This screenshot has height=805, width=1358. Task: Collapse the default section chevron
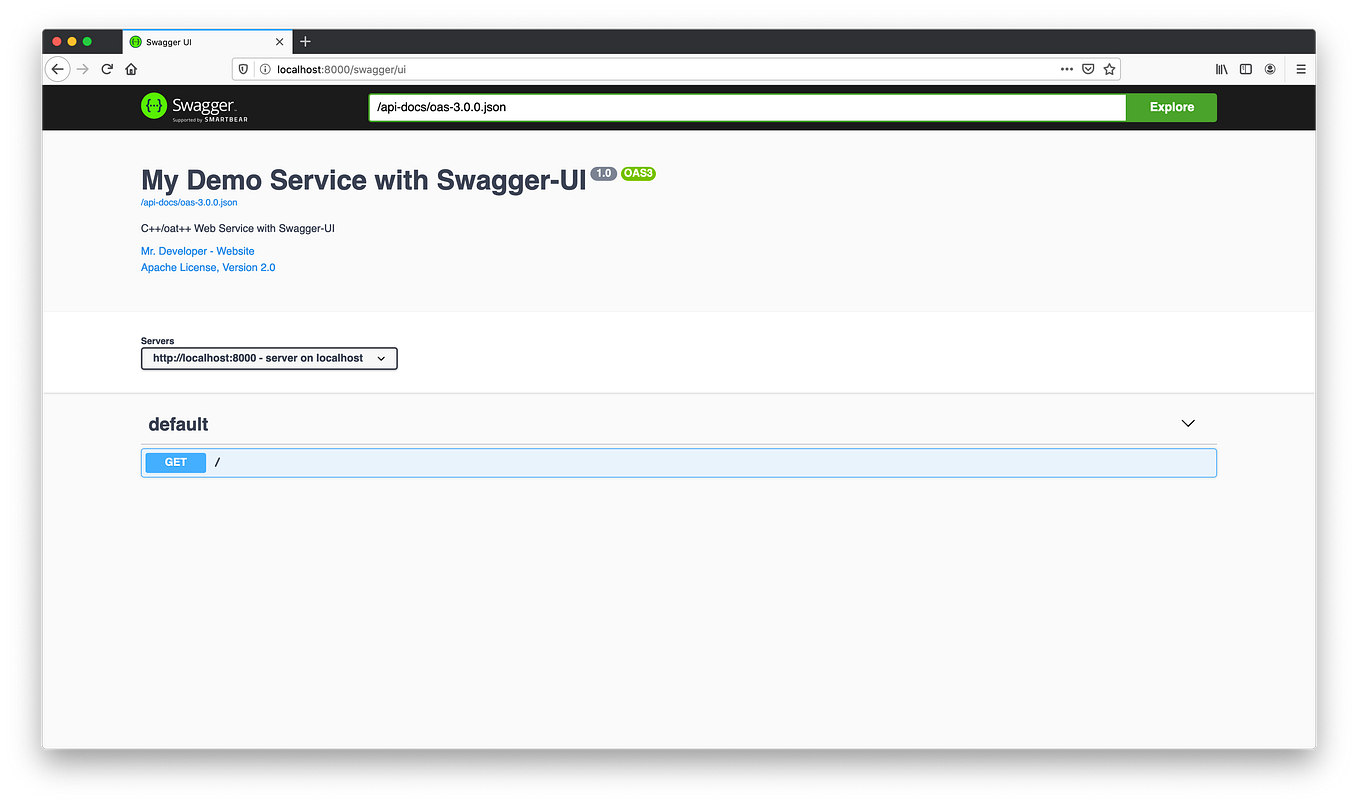1187,423
